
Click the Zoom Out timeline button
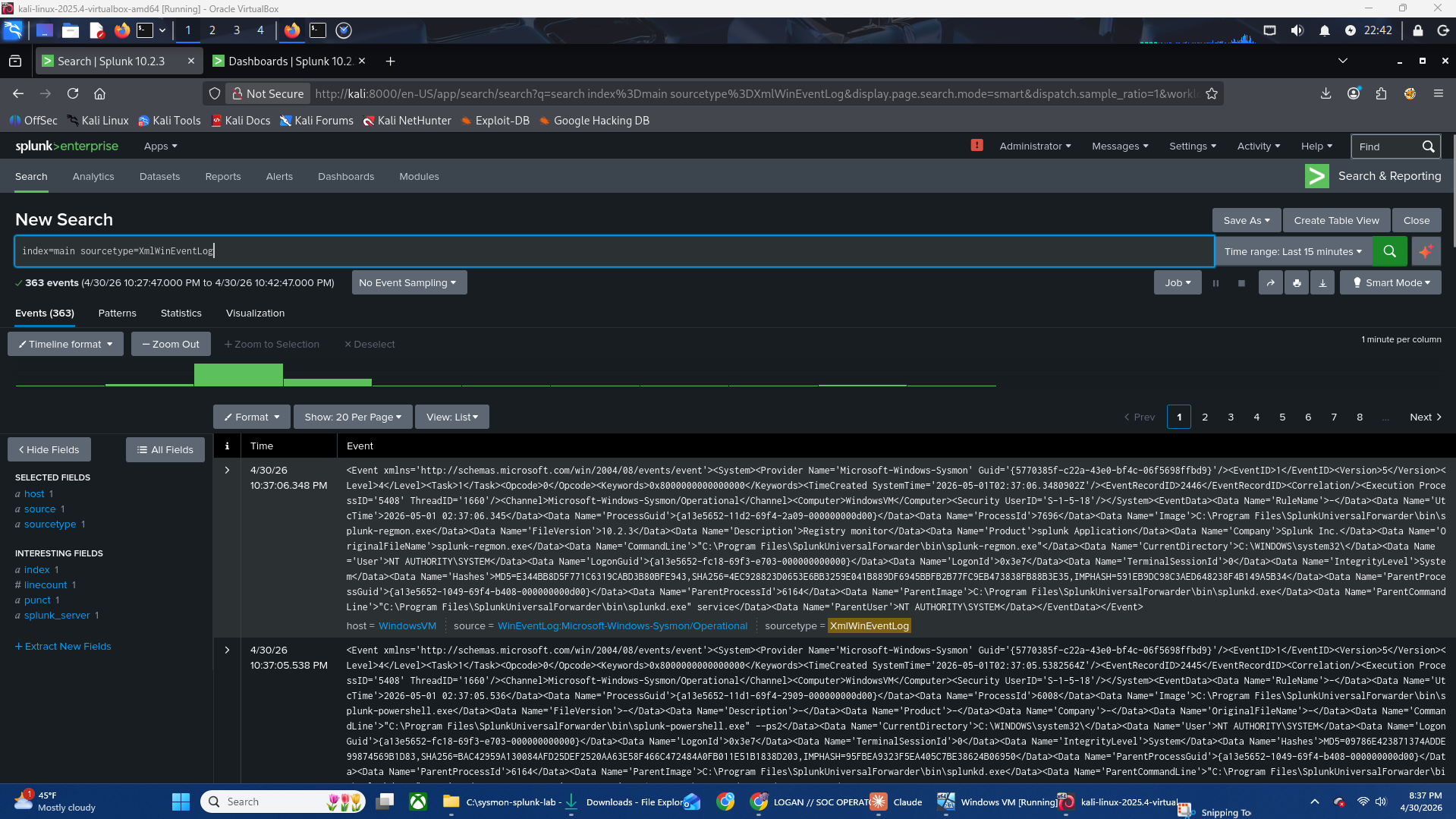point(171,344)
